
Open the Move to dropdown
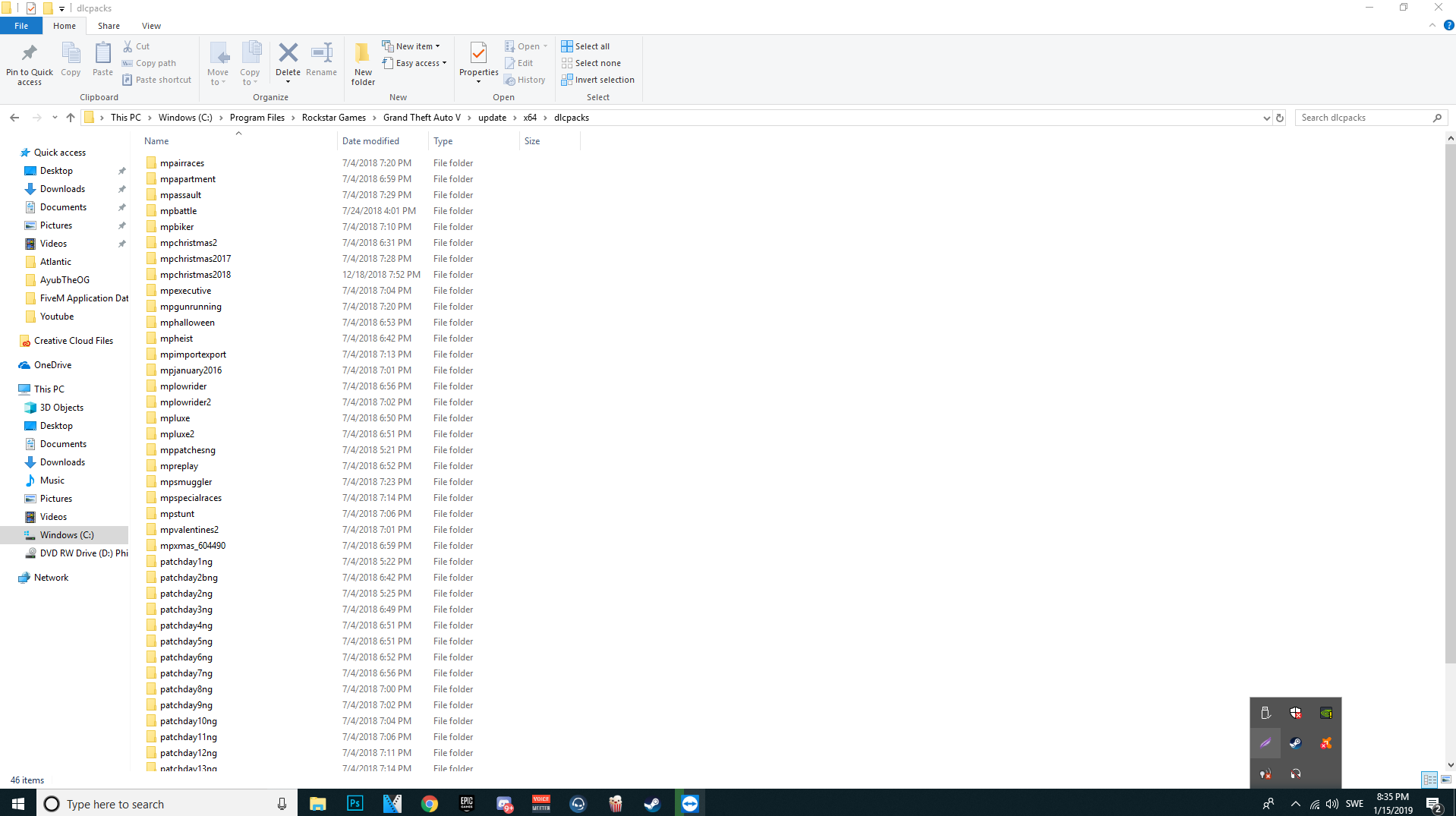[218, 63]
